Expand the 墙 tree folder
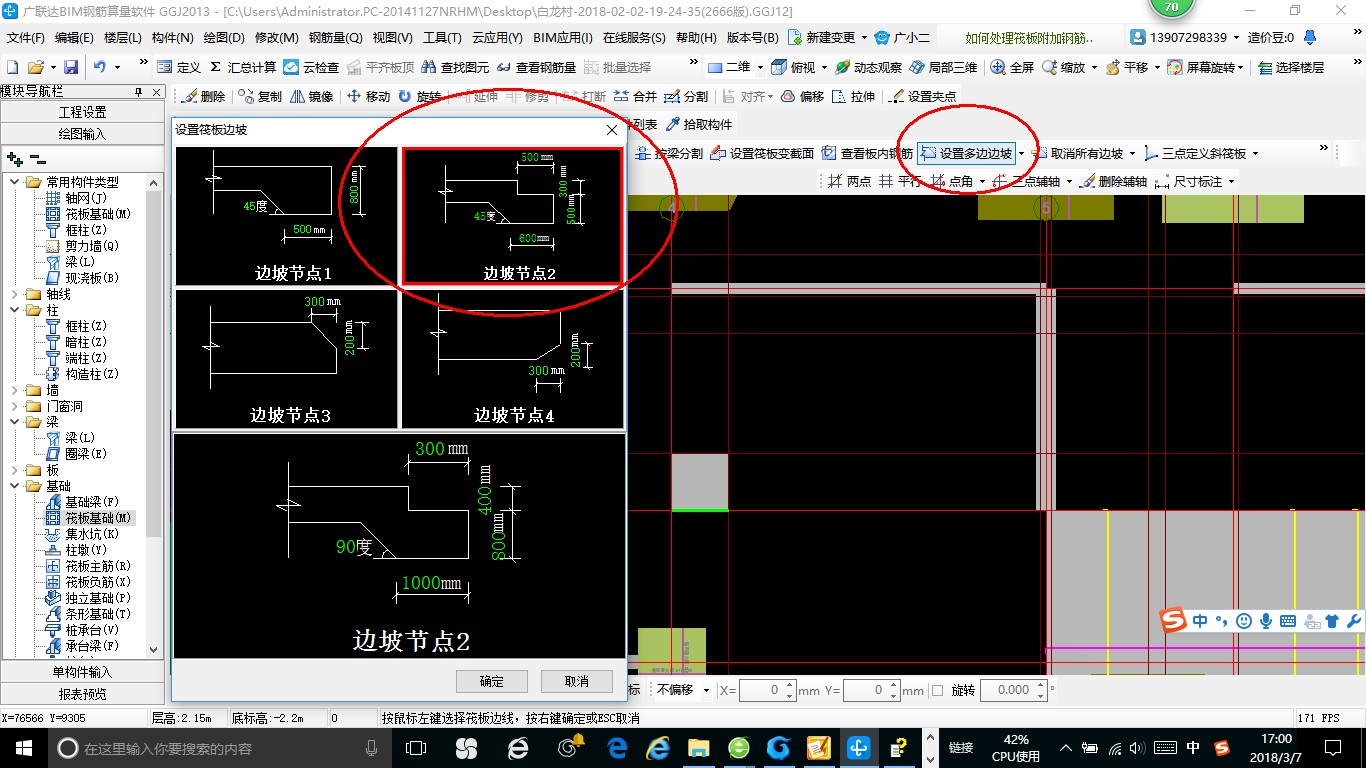Viewport: 1366px width, 768px height. tap(14, 391)
